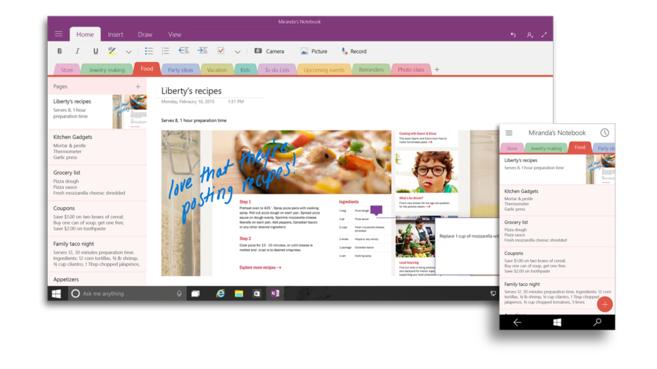Select the Appetizers page in sidebar
The width and height of the screenshot is (657, 369).
(97, 279)
